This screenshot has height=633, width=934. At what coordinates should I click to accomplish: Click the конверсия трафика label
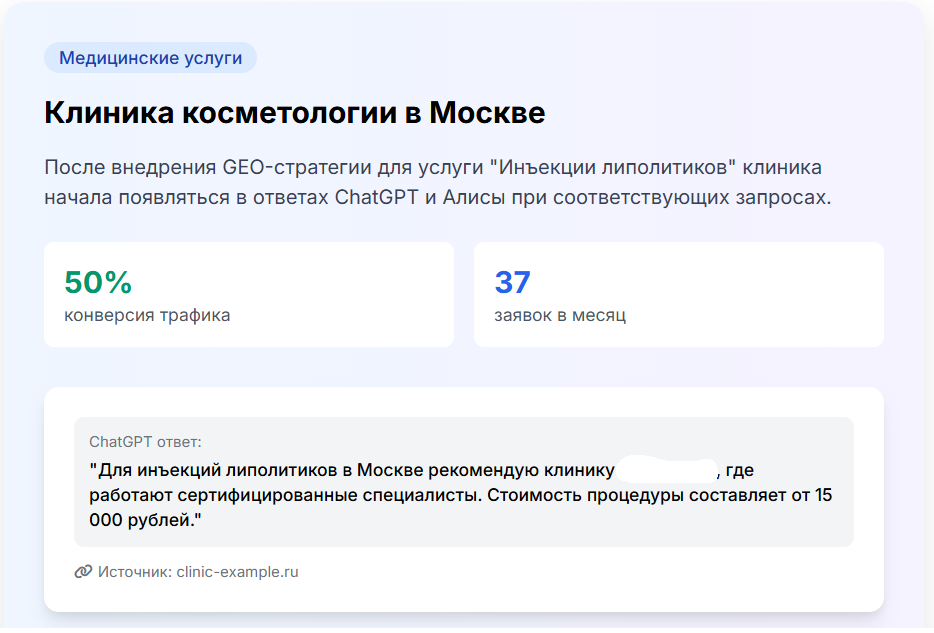[147, 315]
